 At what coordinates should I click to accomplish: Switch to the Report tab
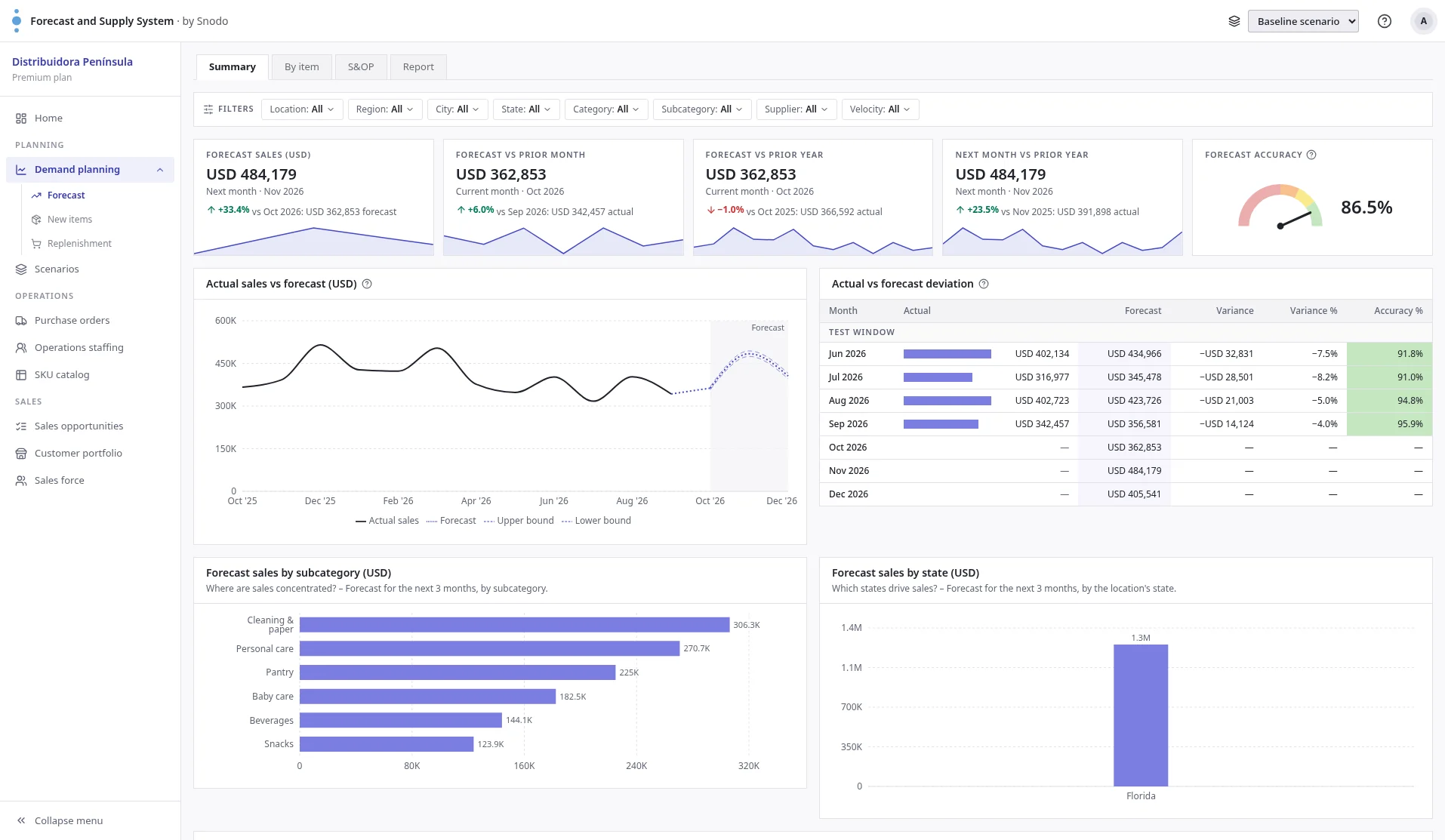click(418, 67)
